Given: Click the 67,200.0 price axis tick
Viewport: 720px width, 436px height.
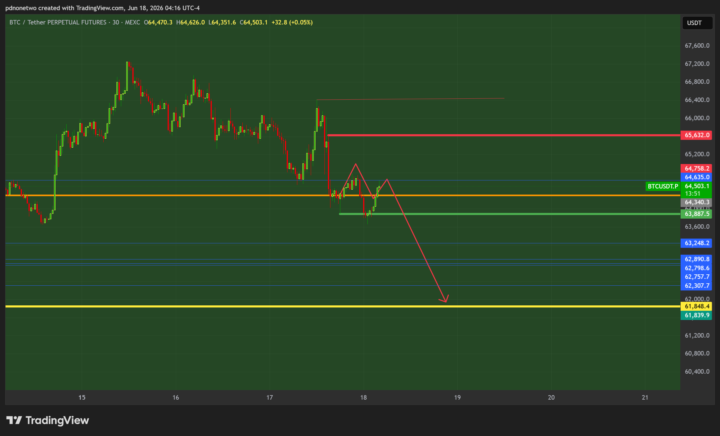Looking at the screenshot, I should 697,63.
